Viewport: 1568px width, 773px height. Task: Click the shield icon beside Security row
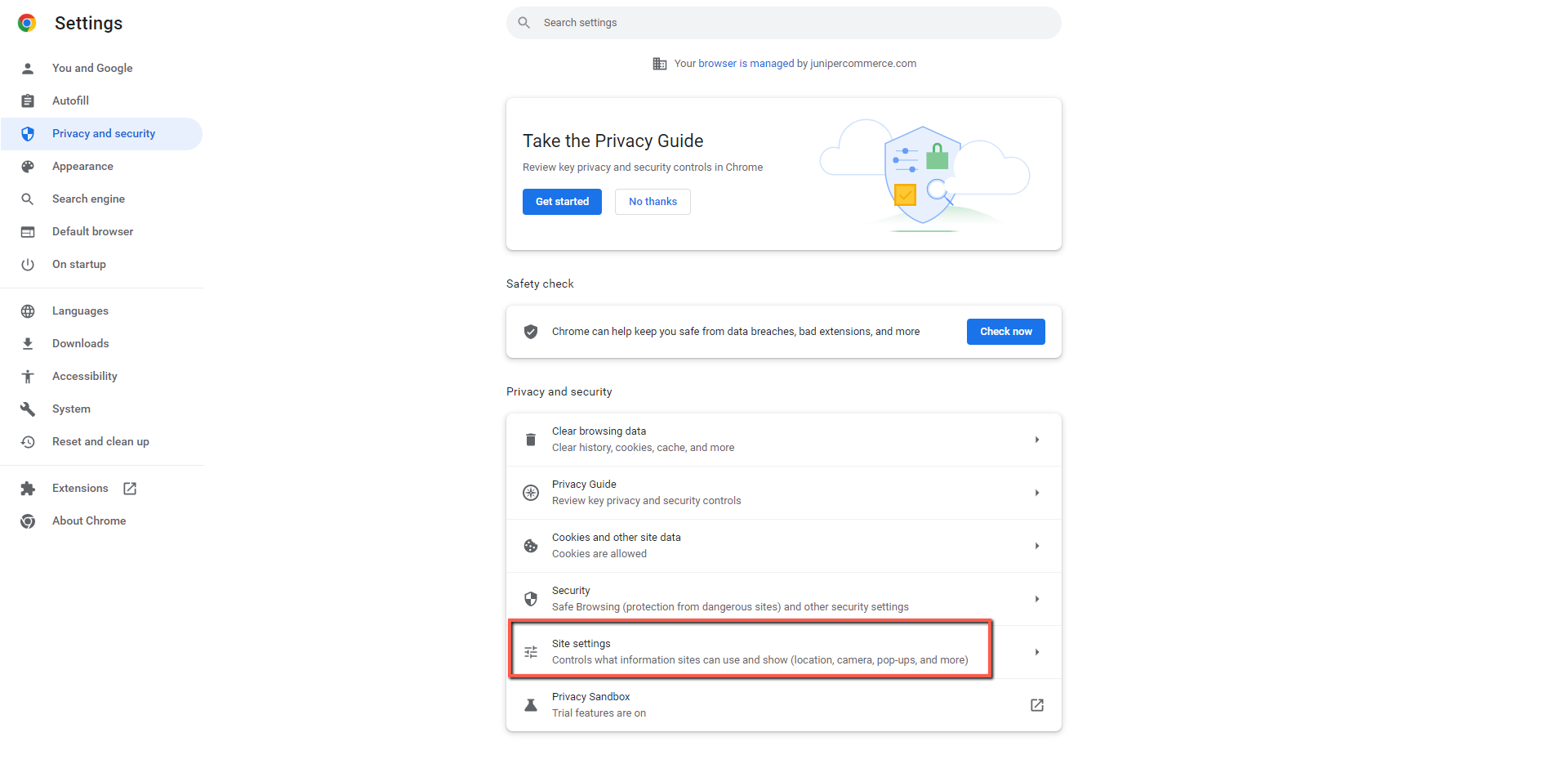[531, 599]
